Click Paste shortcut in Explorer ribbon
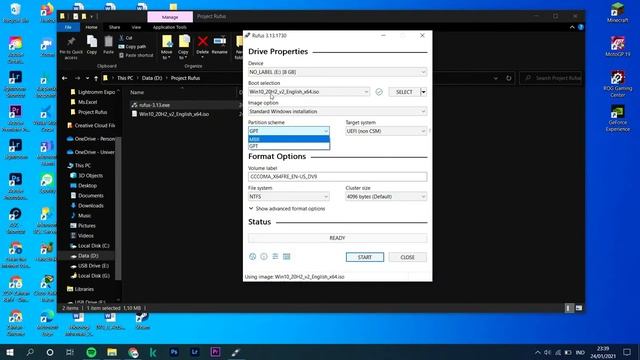The image size is (640, 360). [136, 55]
